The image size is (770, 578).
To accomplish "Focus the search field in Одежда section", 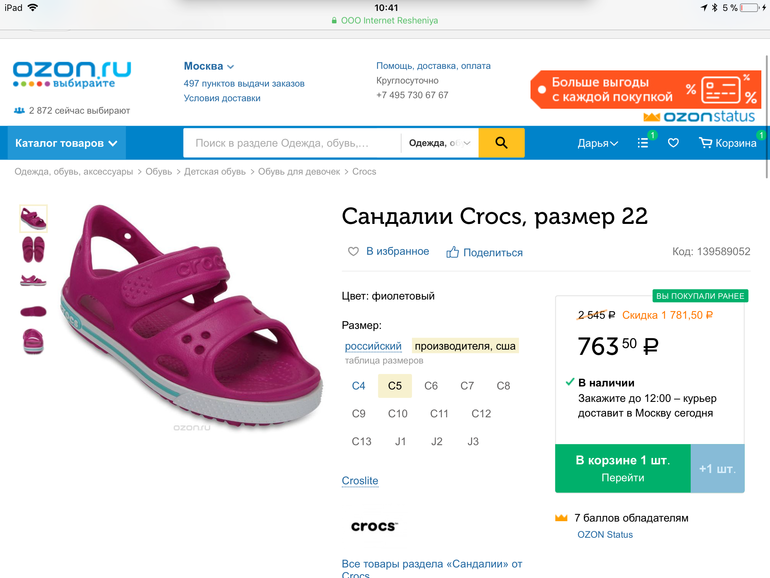I will click(x=292, y=143).
